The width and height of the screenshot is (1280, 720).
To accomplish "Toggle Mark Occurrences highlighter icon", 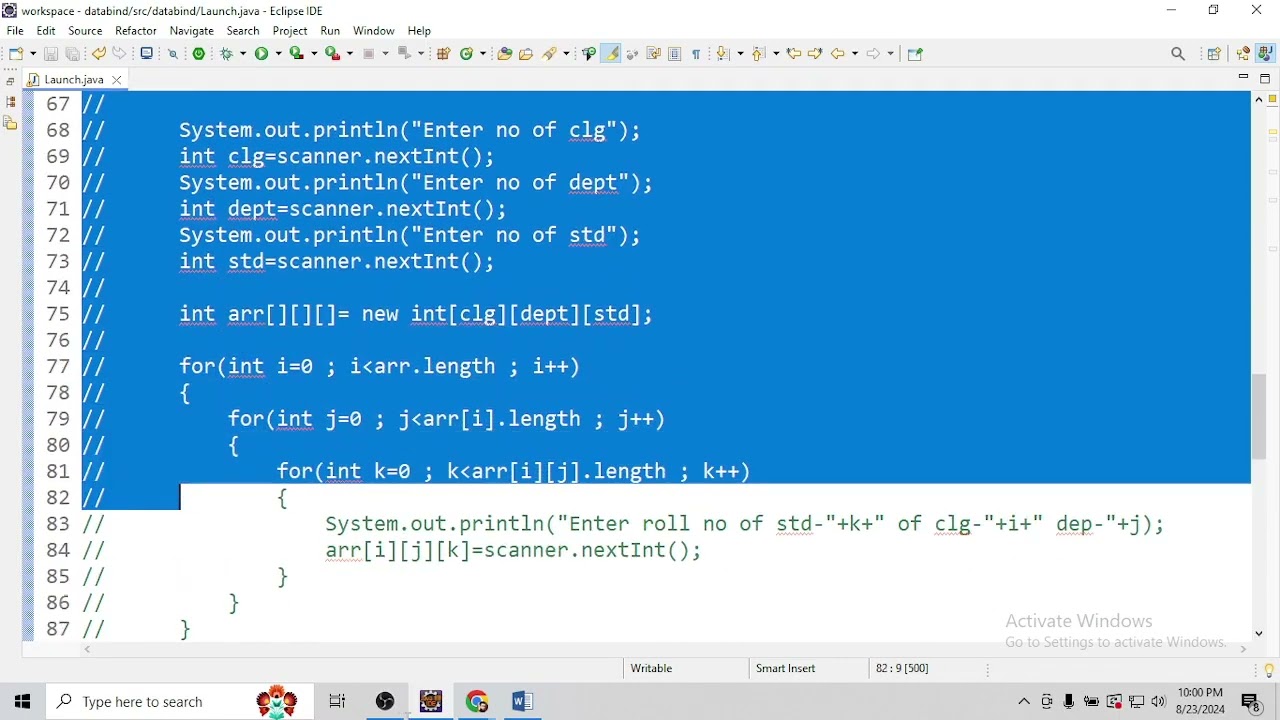I will click(611, 54).
